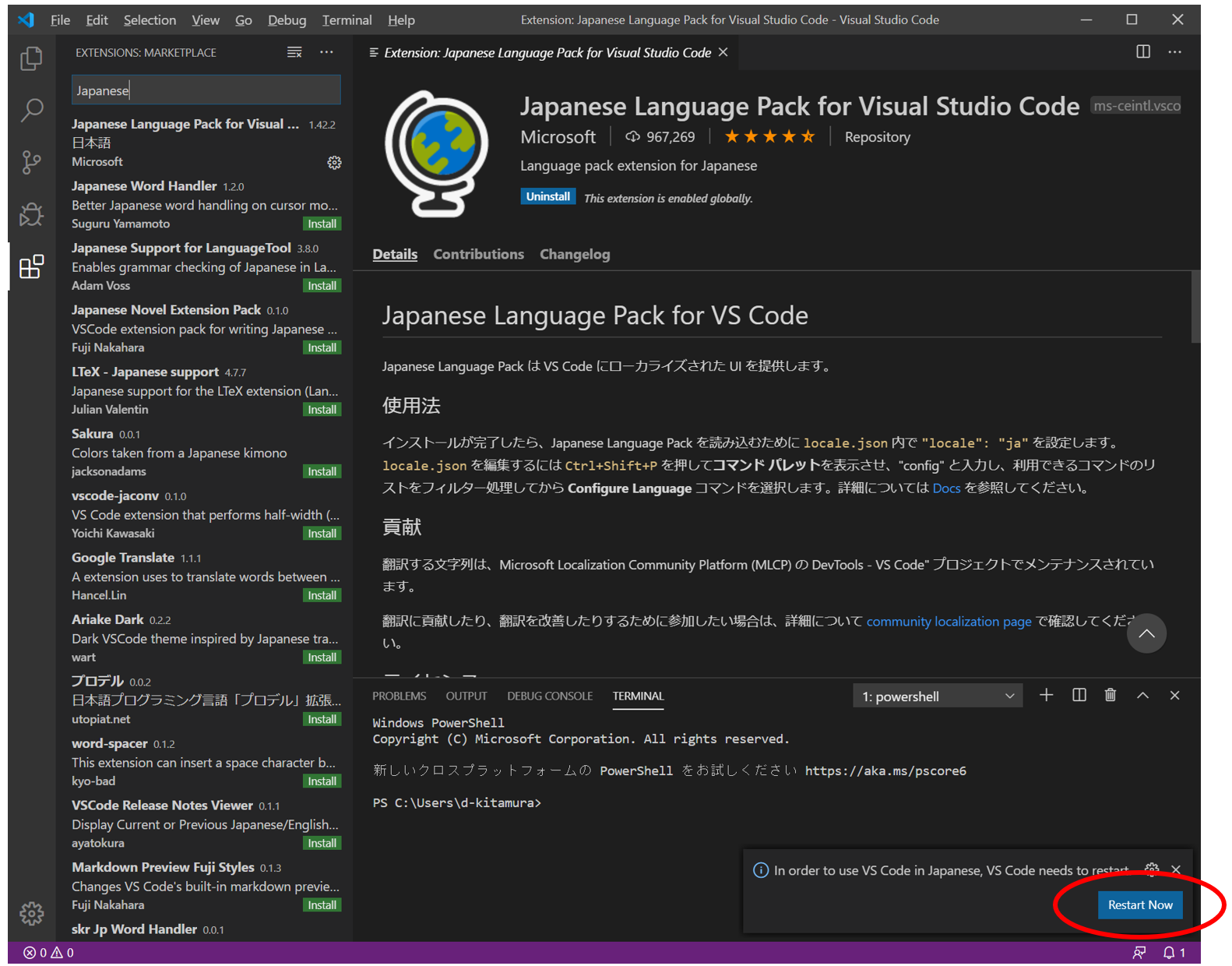Open editor more actions menu

pos(1174,52)
